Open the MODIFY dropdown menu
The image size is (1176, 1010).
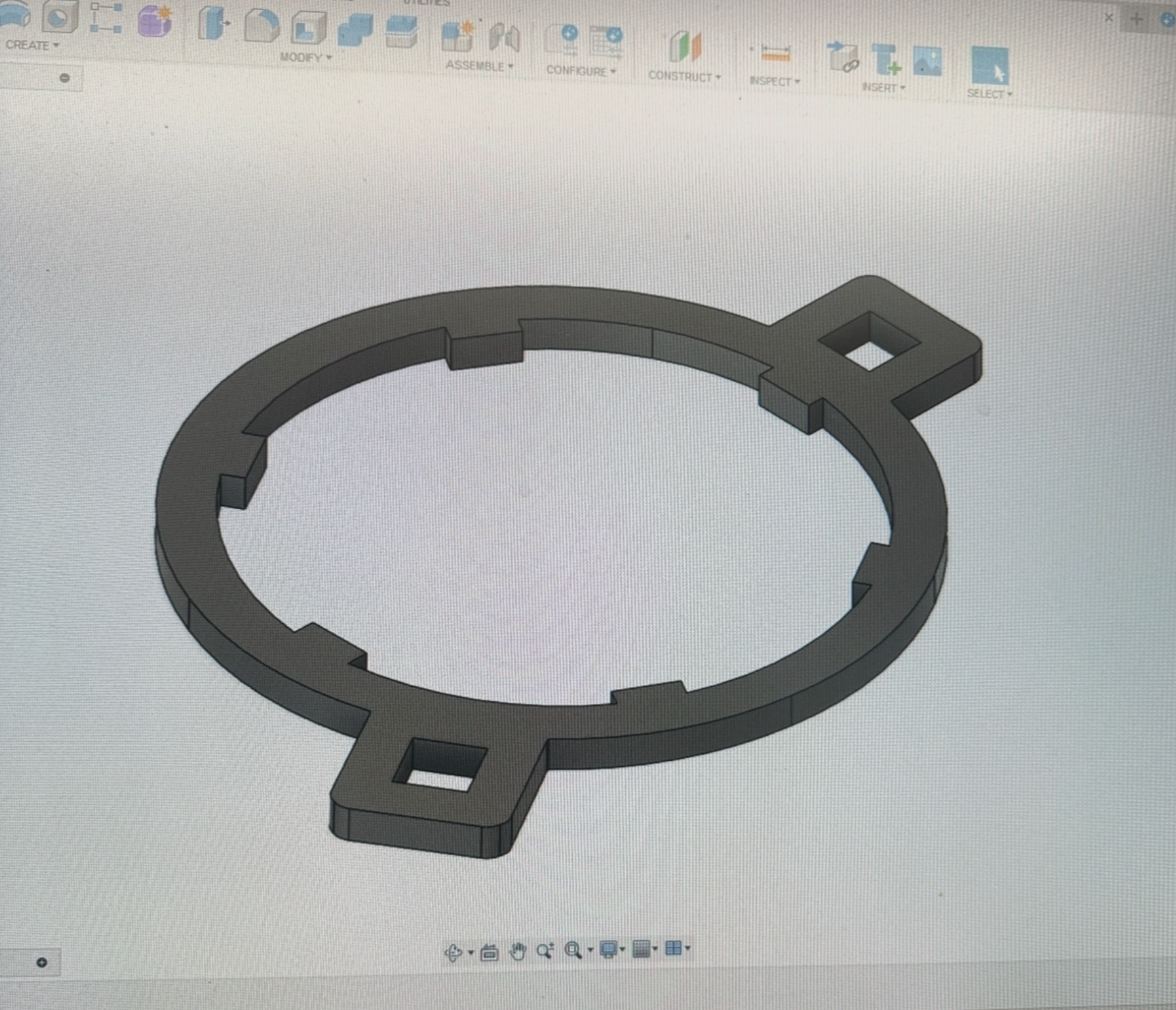point(305,58)
